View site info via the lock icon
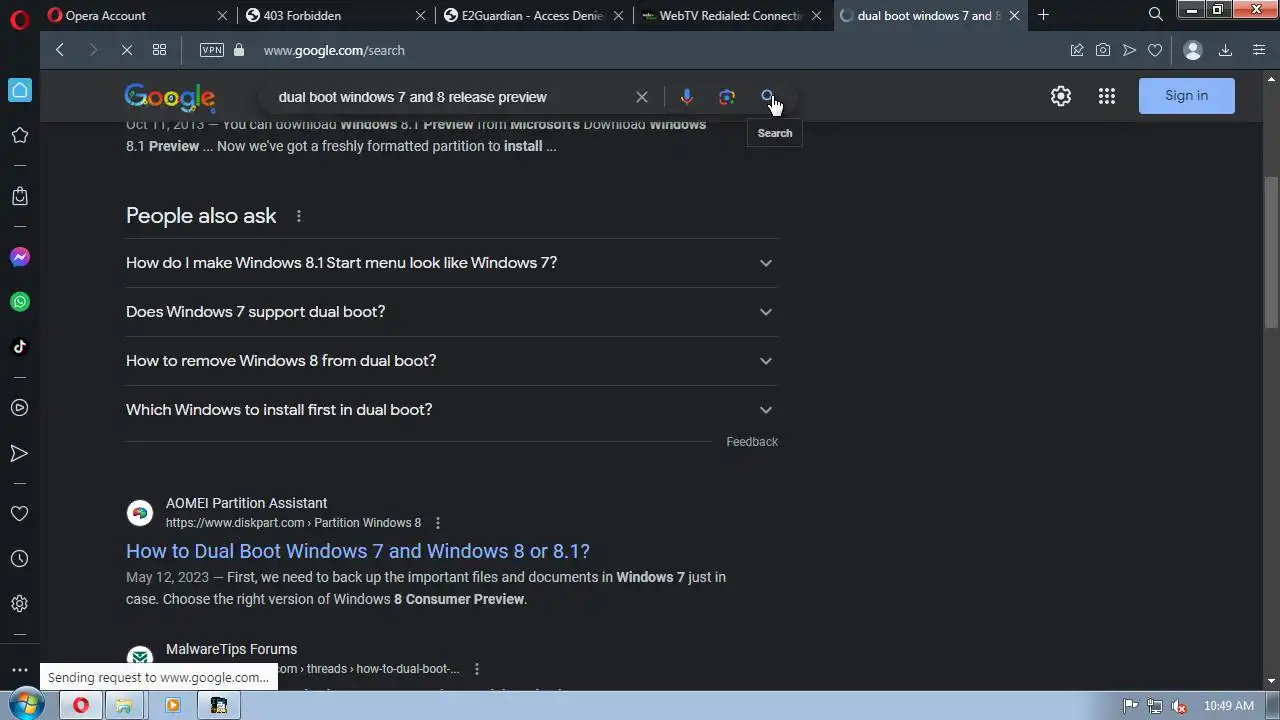Viewport: 1280px width, 720px height. coord(238,50)
